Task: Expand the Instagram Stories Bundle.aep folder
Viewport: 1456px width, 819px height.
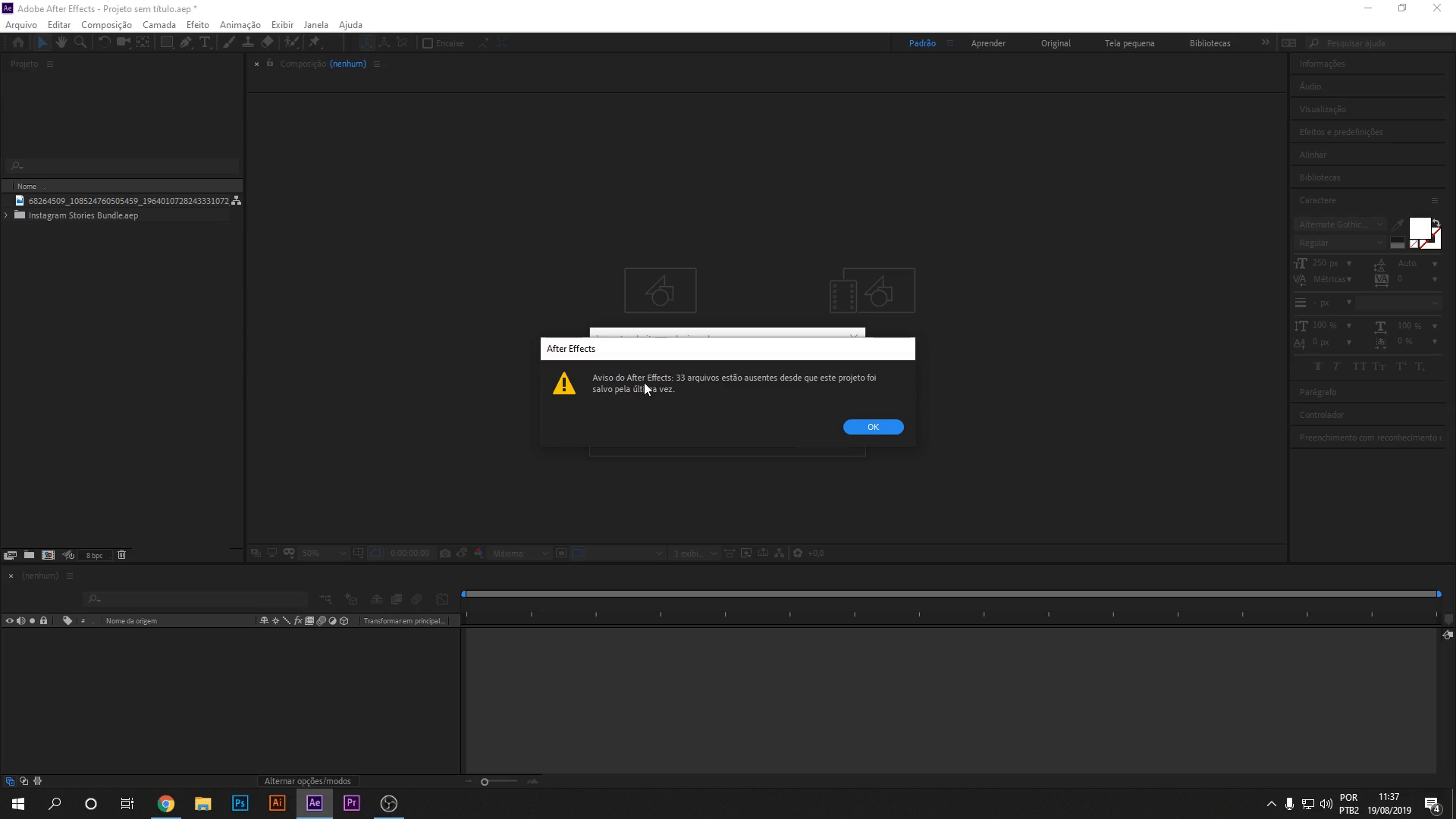Action: coord(6,215)
